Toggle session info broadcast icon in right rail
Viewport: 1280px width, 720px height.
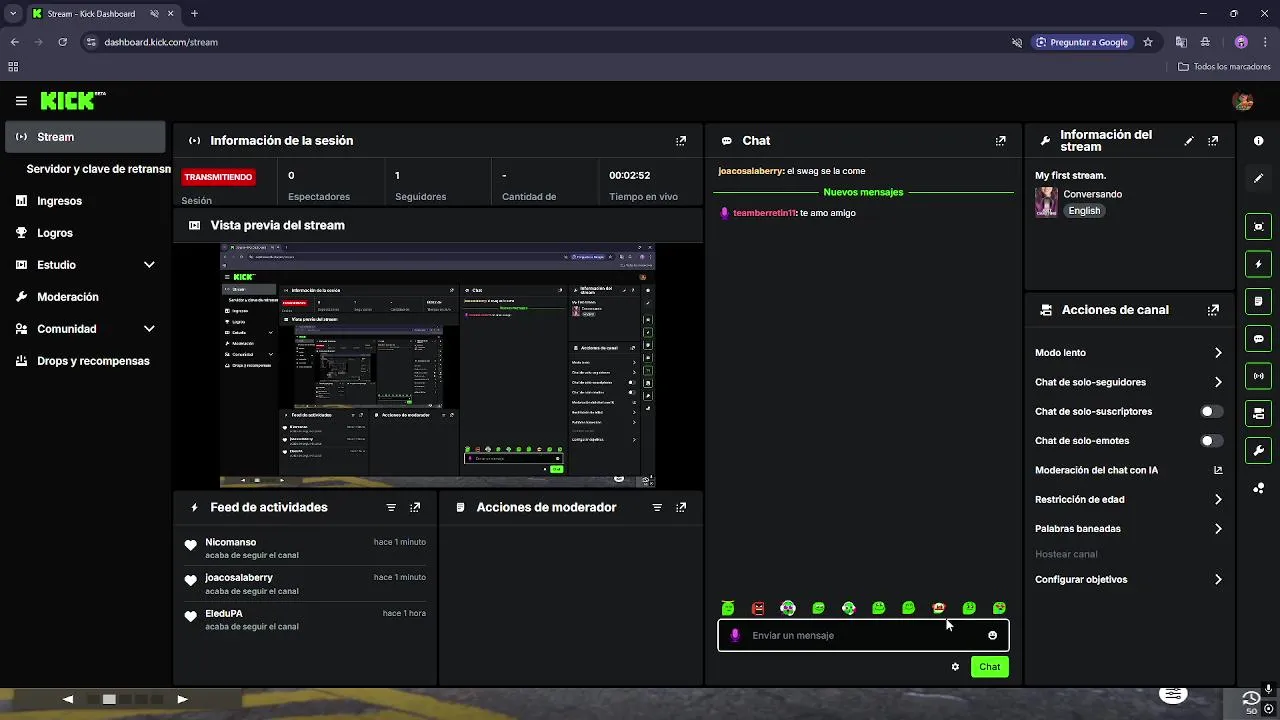point(1259,376)
